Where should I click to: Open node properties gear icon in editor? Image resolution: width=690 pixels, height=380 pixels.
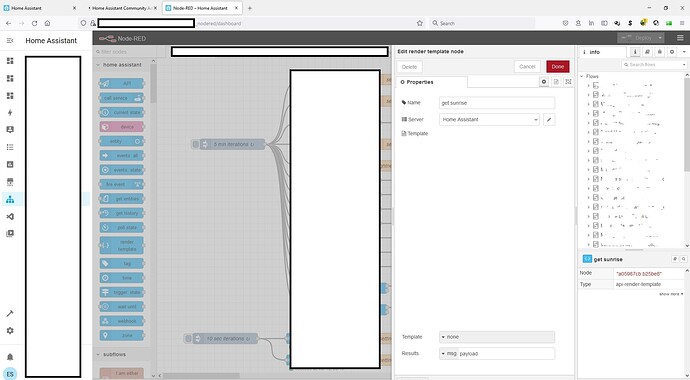(544, 82)
